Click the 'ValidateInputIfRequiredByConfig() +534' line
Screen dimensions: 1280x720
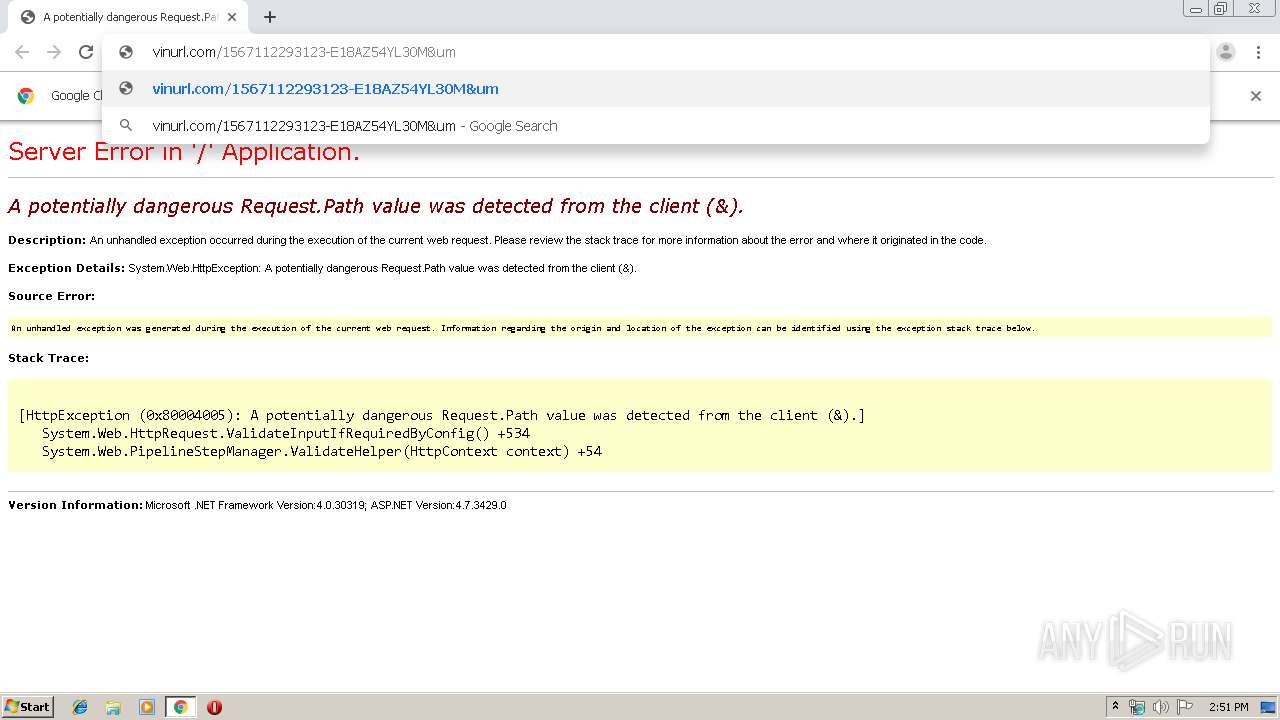[286, 433]
